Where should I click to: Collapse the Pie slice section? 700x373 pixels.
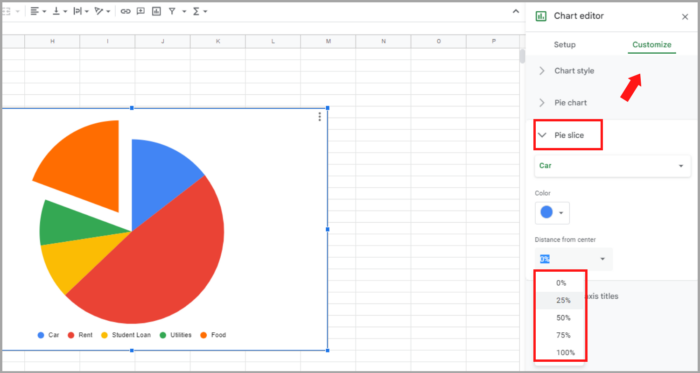pyautogui.click(x=568, y=135)
